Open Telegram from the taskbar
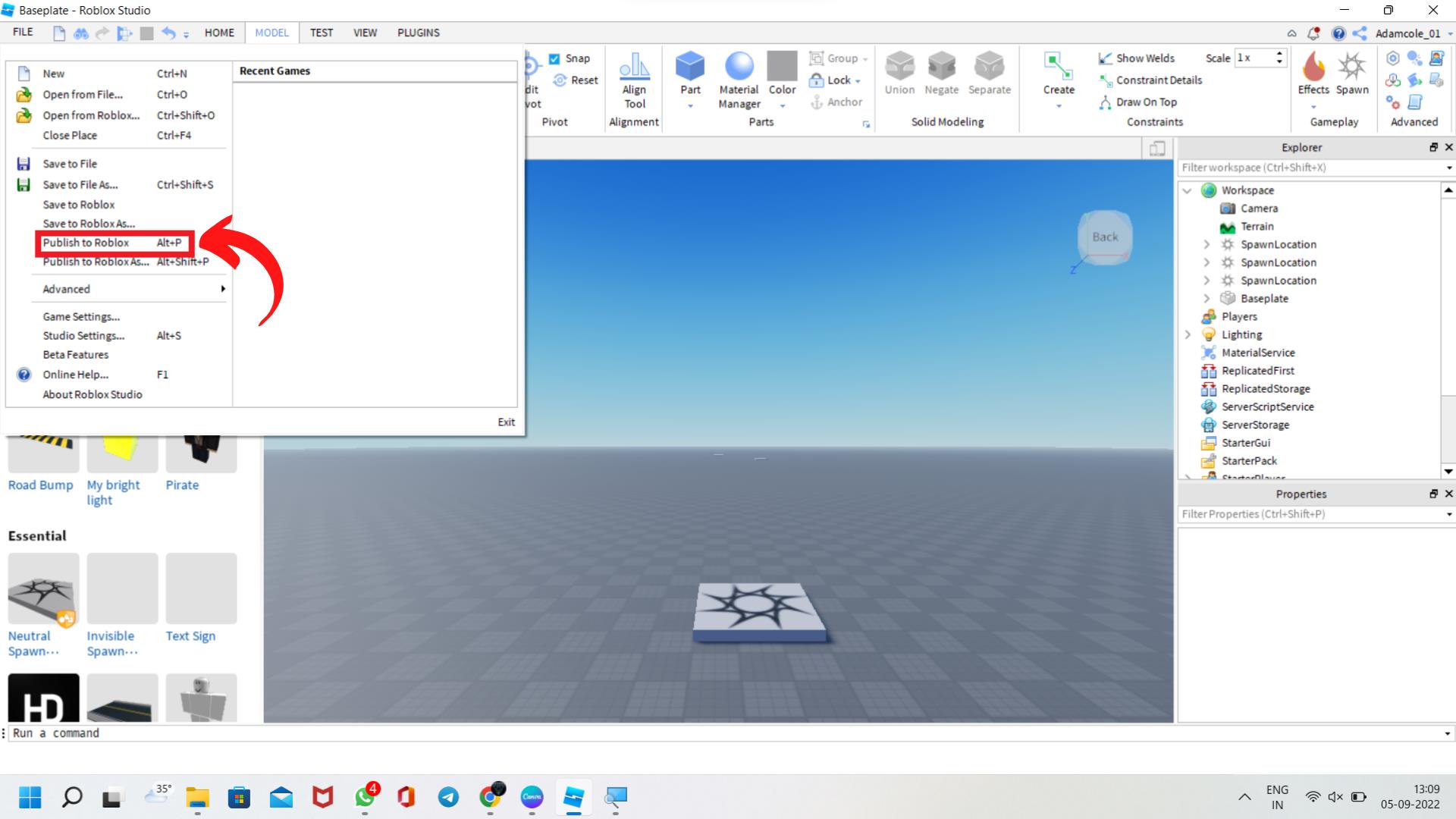1456x819 pixels. 448,797
